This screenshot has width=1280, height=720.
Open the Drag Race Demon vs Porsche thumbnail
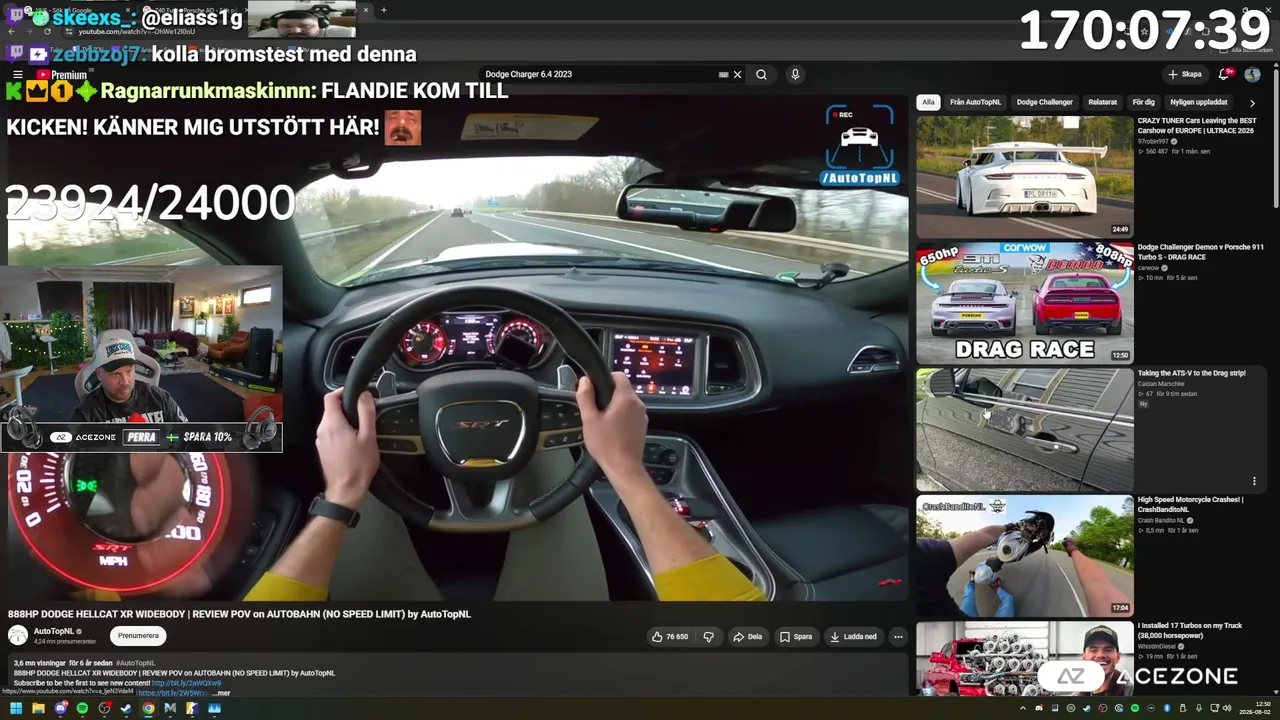coord(1025,303)
